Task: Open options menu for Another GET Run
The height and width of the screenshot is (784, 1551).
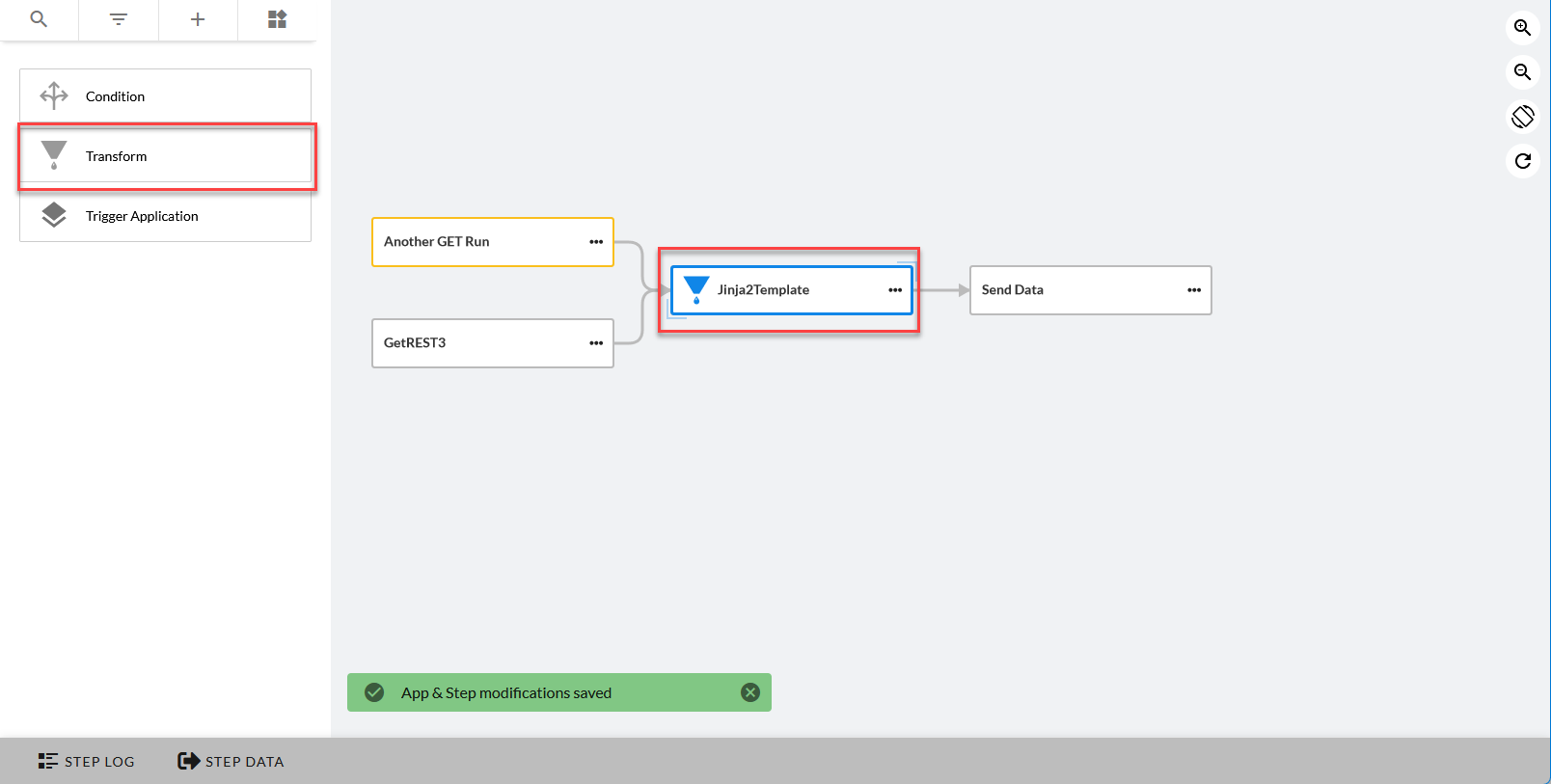Action: pos(596,242)
